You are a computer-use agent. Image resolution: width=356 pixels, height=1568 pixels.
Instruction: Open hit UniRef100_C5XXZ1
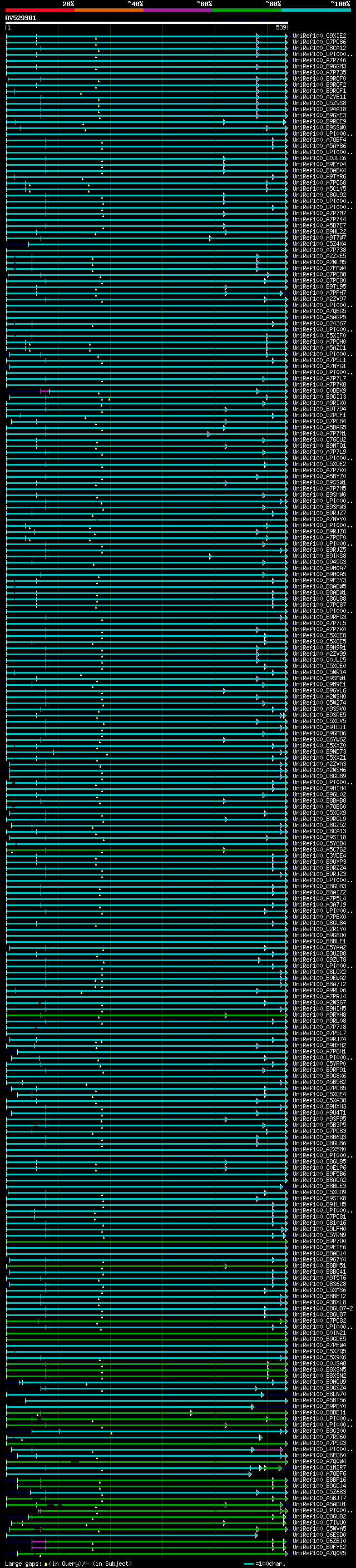(319, 758)
